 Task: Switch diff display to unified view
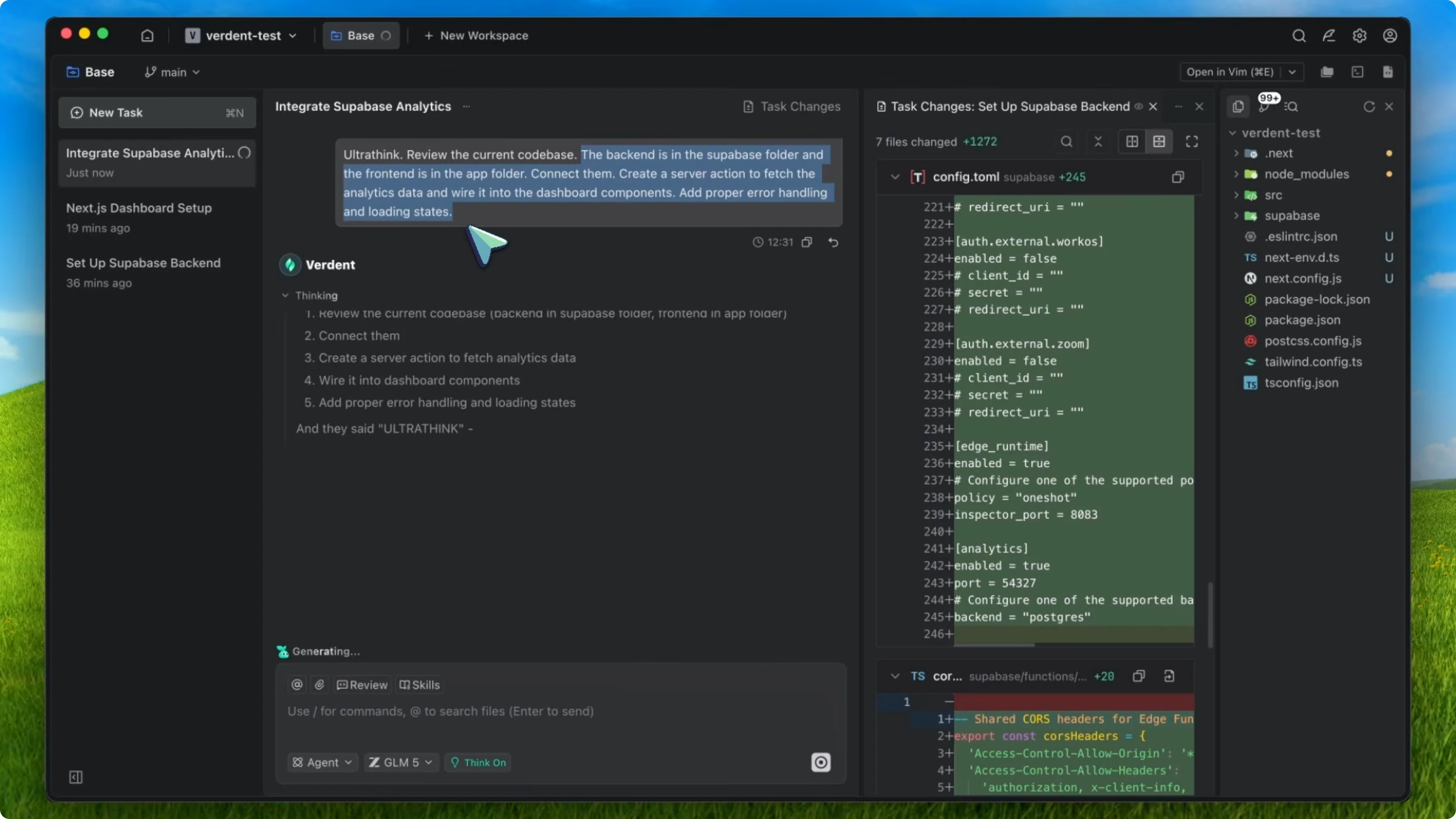1159,141
